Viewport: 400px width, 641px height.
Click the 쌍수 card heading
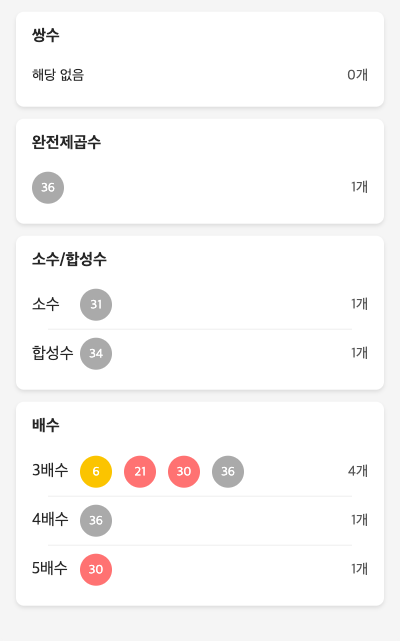click(x=46, y=35)
